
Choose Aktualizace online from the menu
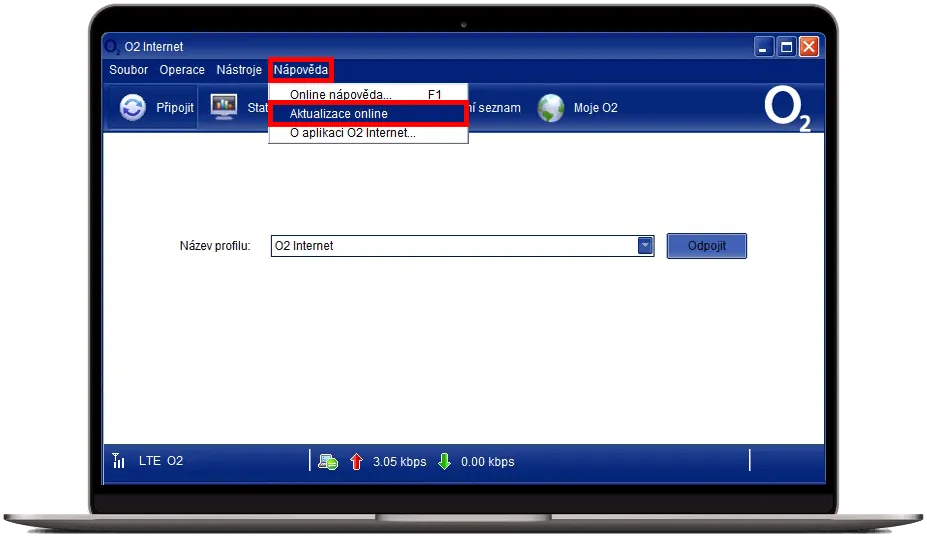(368, 114)
